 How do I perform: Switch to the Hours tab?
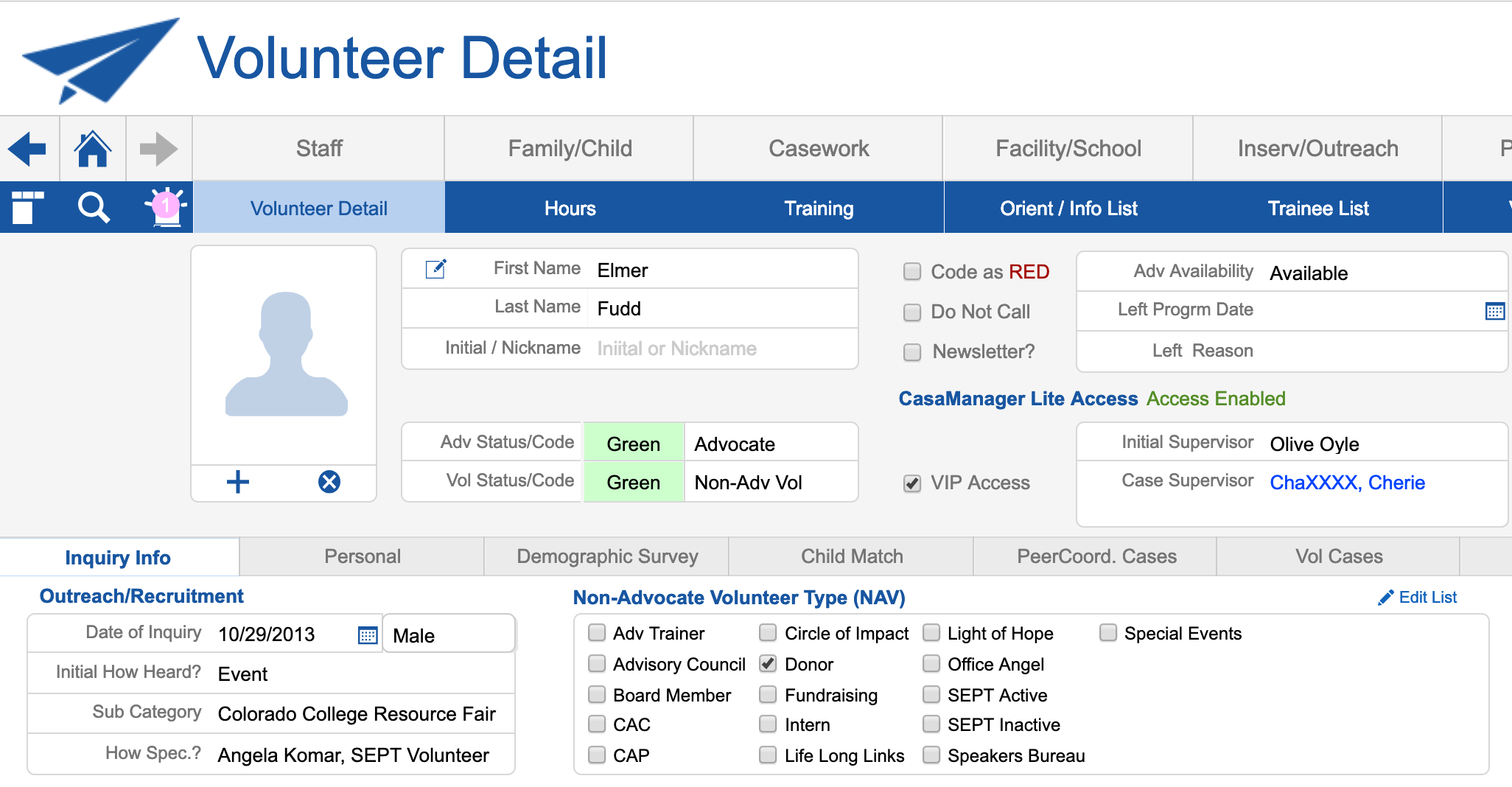tap(570, 209)
